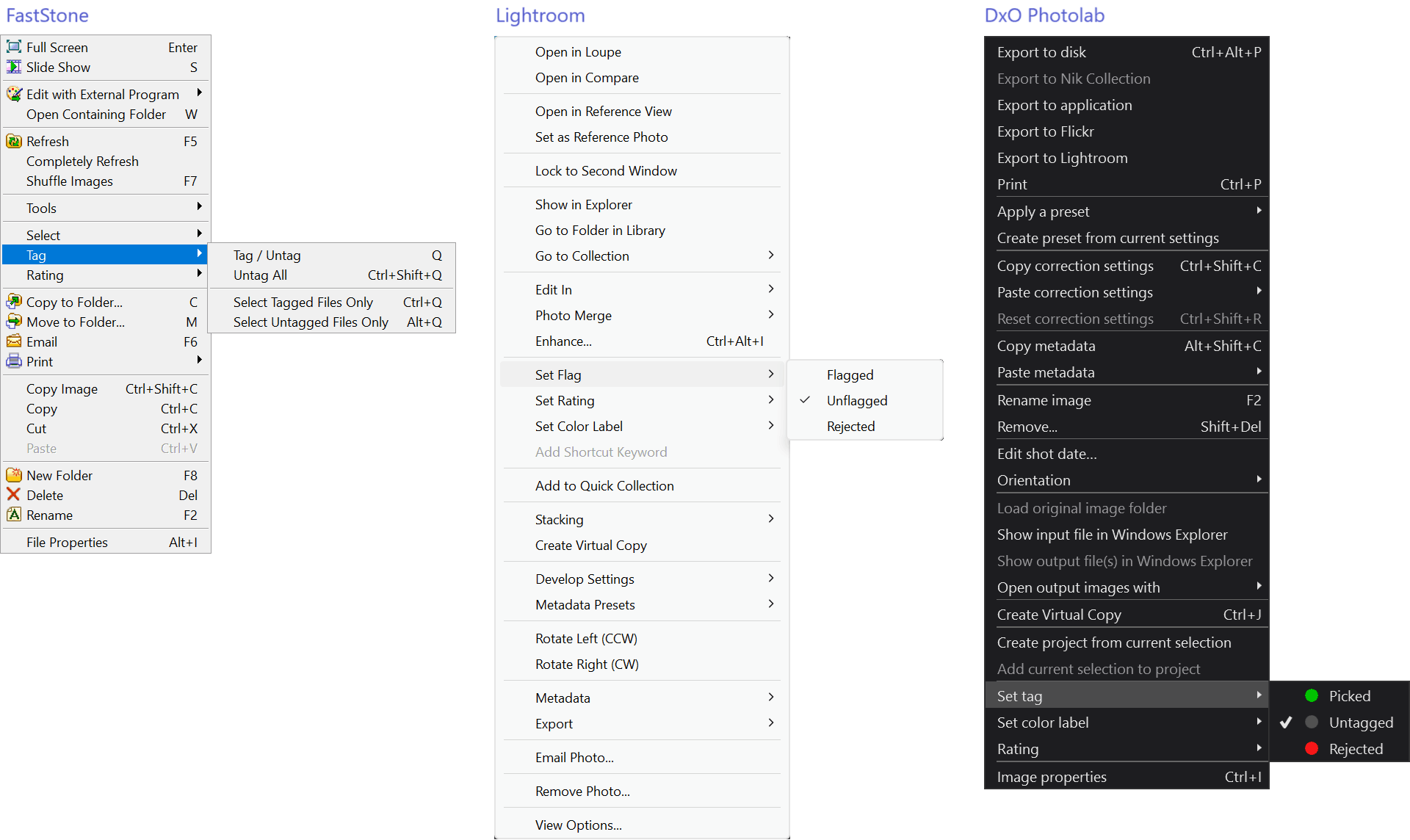Click the green Picked tag dot
This screenshot has height=840, width=1410.
pyautogui.click(x=1311, y=695)
